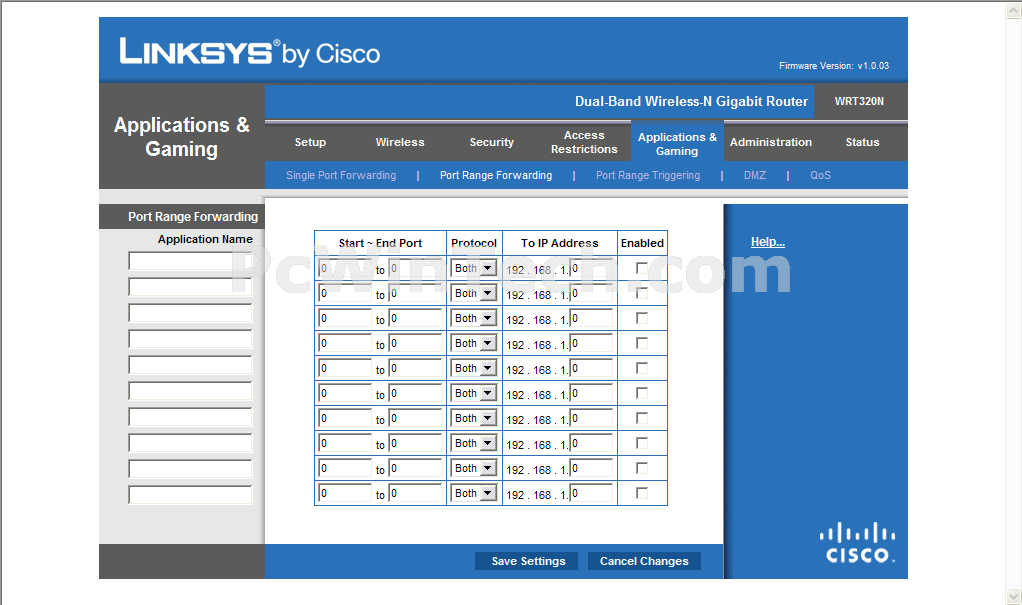Enable the first port forwarding row
The height and width of the screenshot is (605, 1022).
(x=642, y=268)
